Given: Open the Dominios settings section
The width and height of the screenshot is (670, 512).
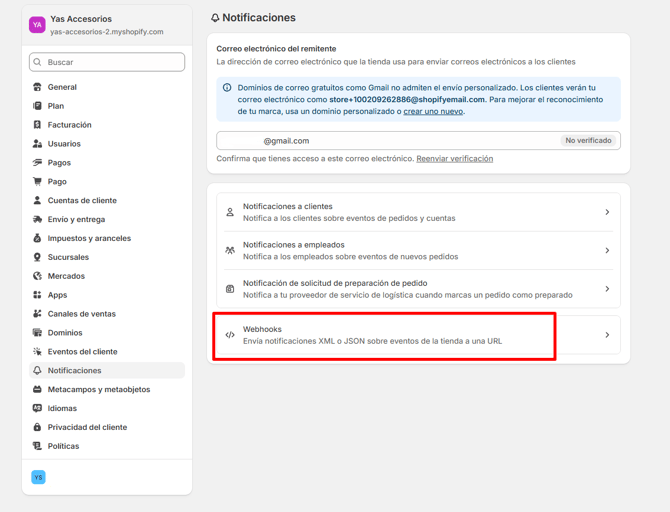Looking at the screenshot, I should pos(65,333).
